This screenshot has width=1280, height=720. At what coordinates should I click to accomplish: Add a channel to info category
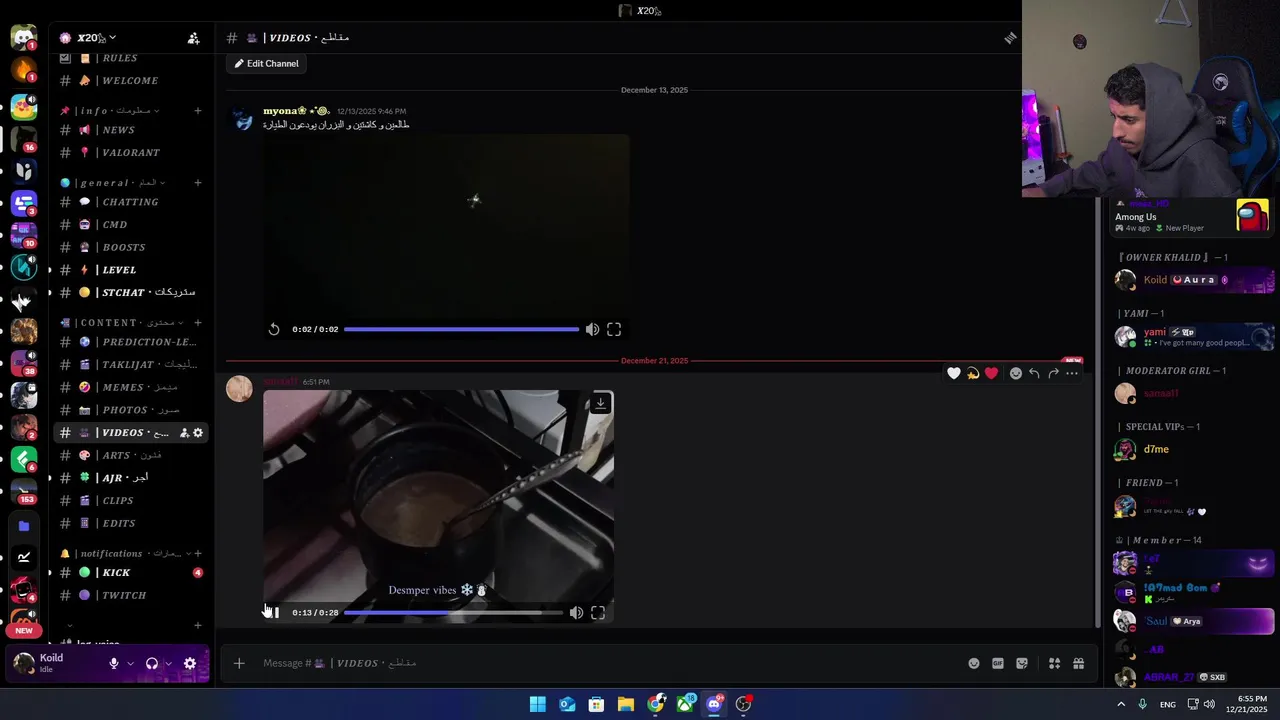click(x=198, y=110)
